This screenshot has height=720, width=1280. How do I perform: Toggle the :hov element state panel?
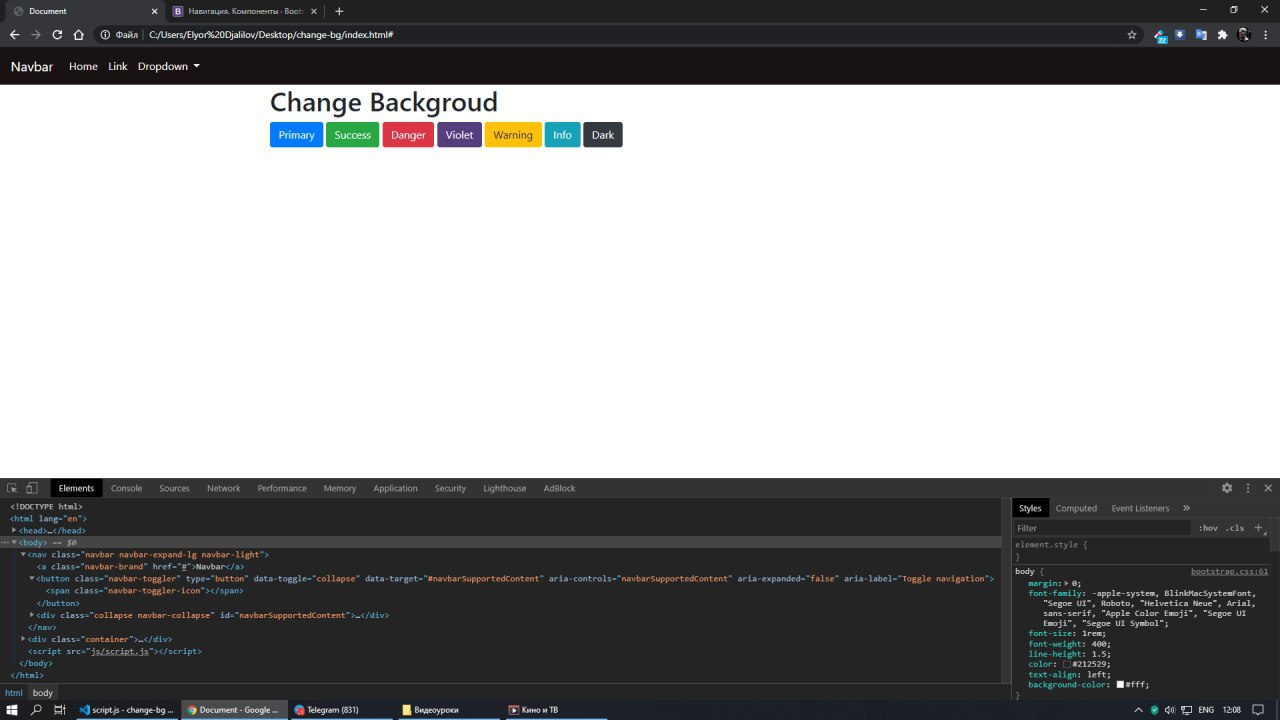1208,528
